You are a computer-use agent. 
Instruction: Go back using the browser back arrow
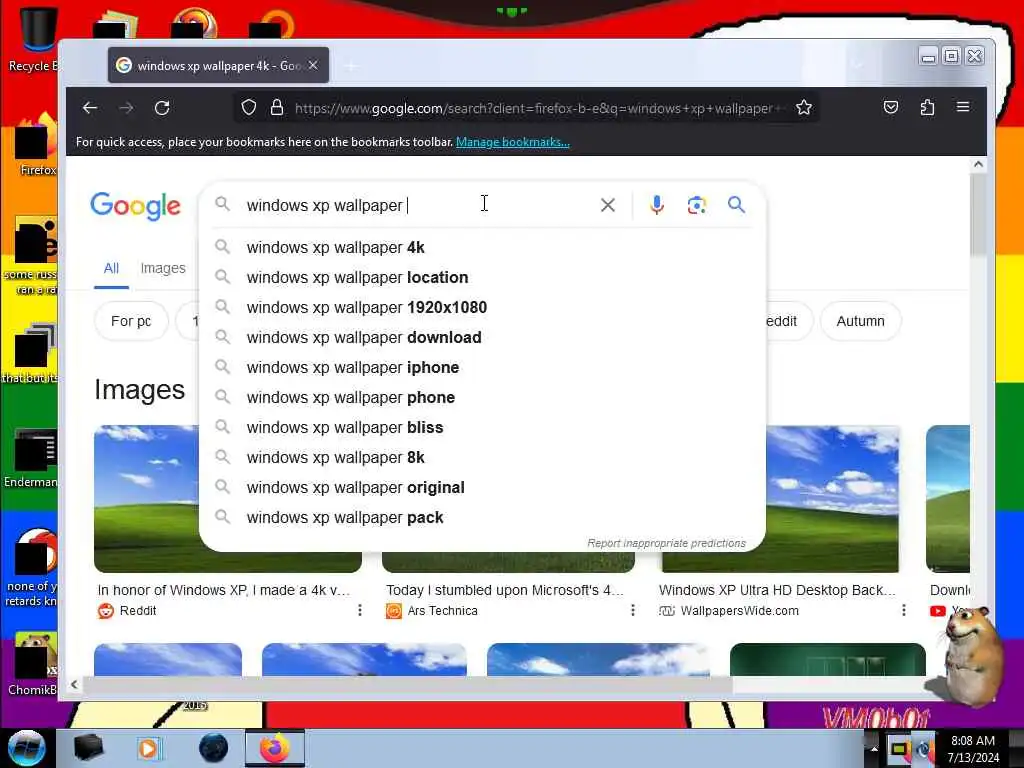click(90, 108)
